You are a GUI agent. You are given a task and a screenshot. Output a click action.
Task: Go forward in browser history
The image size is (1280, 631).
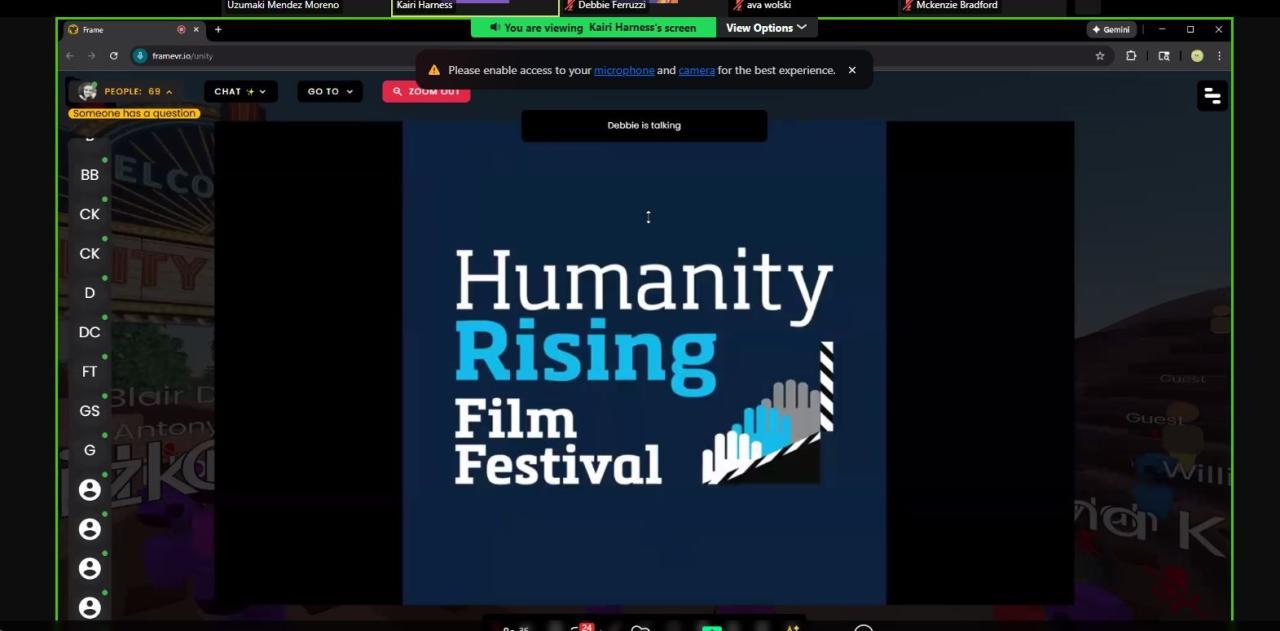(92, 56)
